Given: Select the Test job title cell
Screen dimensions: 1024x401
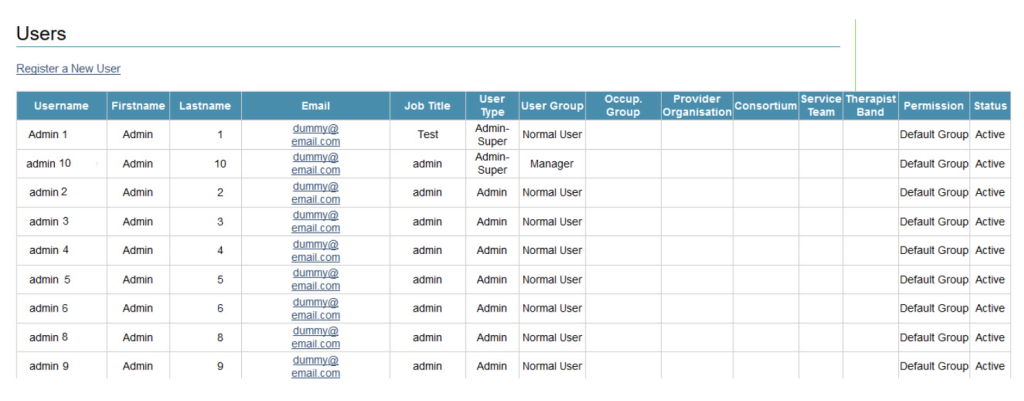Looking at the screenshot, I should [427, 135].
